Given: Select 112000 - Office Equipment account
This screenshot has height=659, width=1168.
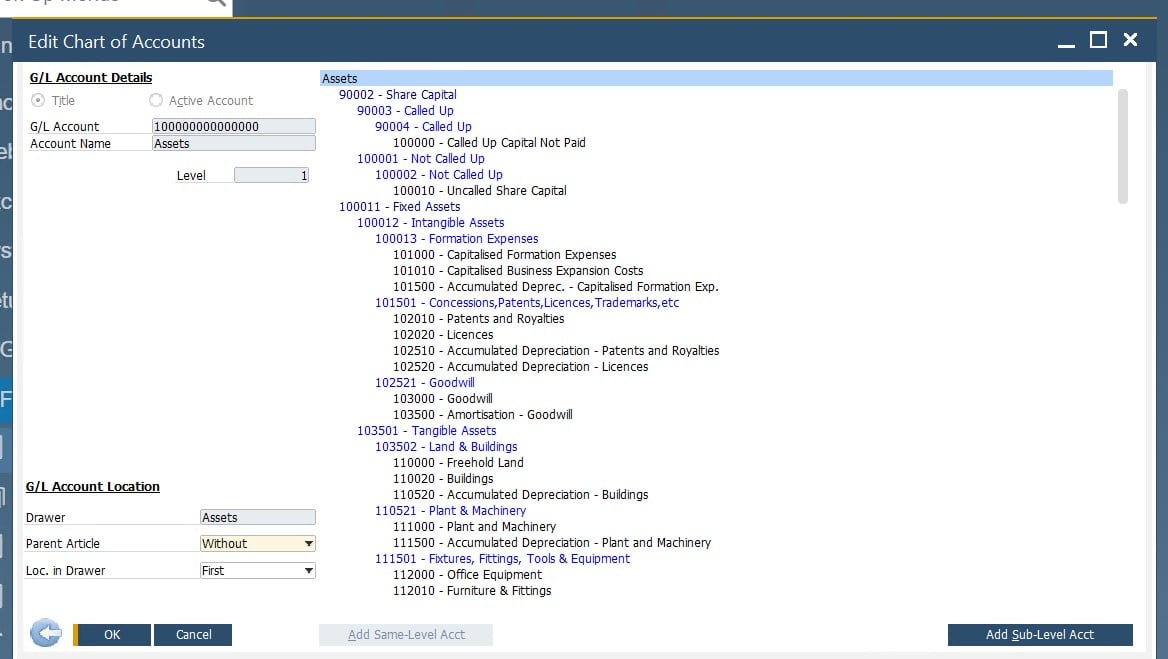Looking at the screenshot, I should tap(467, 575).
